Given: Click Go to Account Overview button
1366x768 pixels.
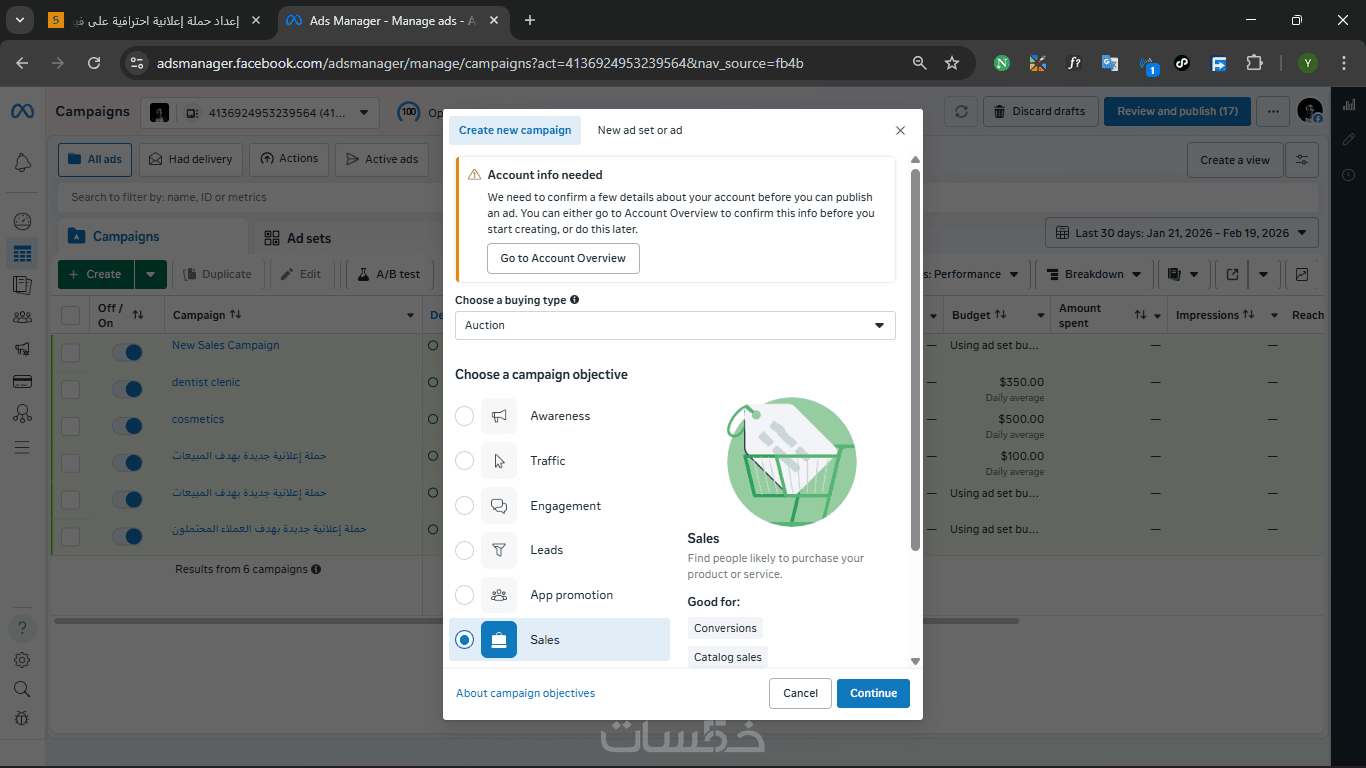Looking at the screenshot, I should click(563, 258).
